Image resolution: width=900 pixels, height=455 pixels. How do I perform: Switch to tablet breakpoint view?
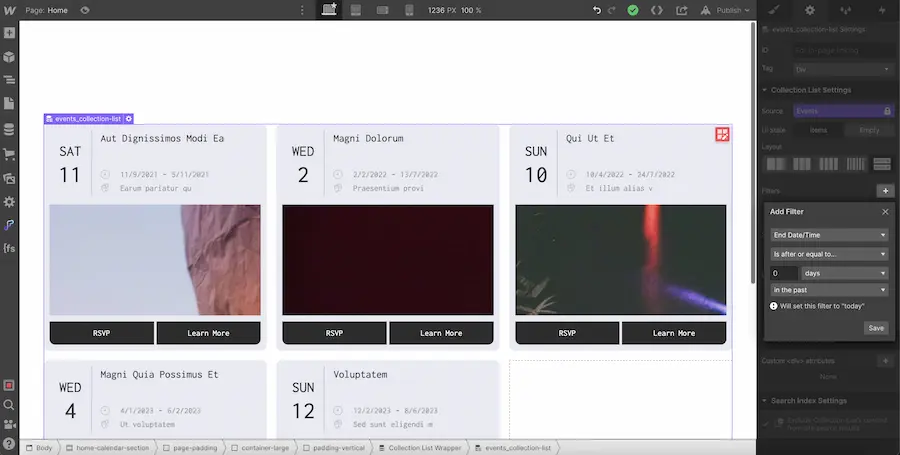tap(356, 10)
